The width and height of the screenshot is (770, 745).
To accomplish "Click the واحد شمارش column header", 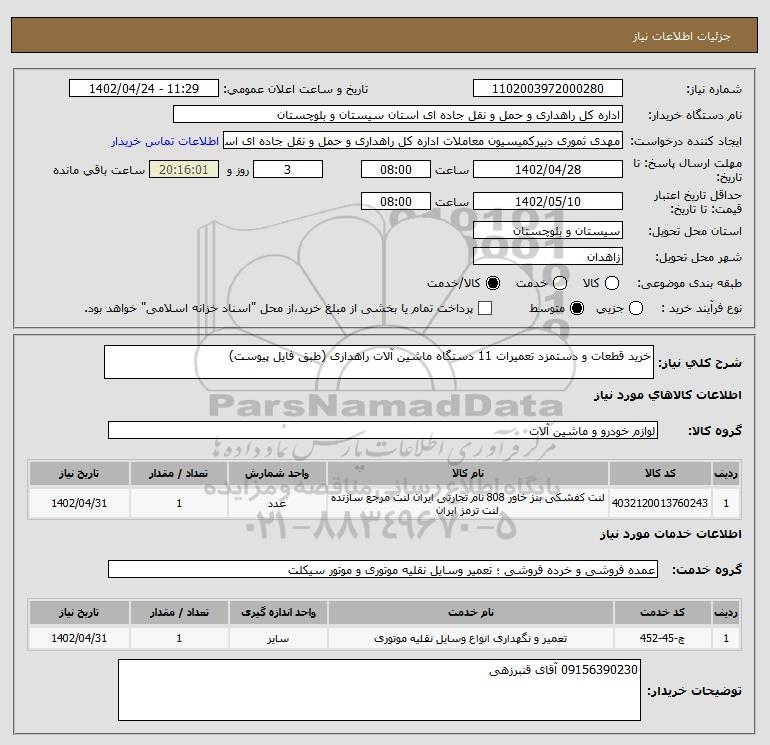I will click(x=277, y=473).
